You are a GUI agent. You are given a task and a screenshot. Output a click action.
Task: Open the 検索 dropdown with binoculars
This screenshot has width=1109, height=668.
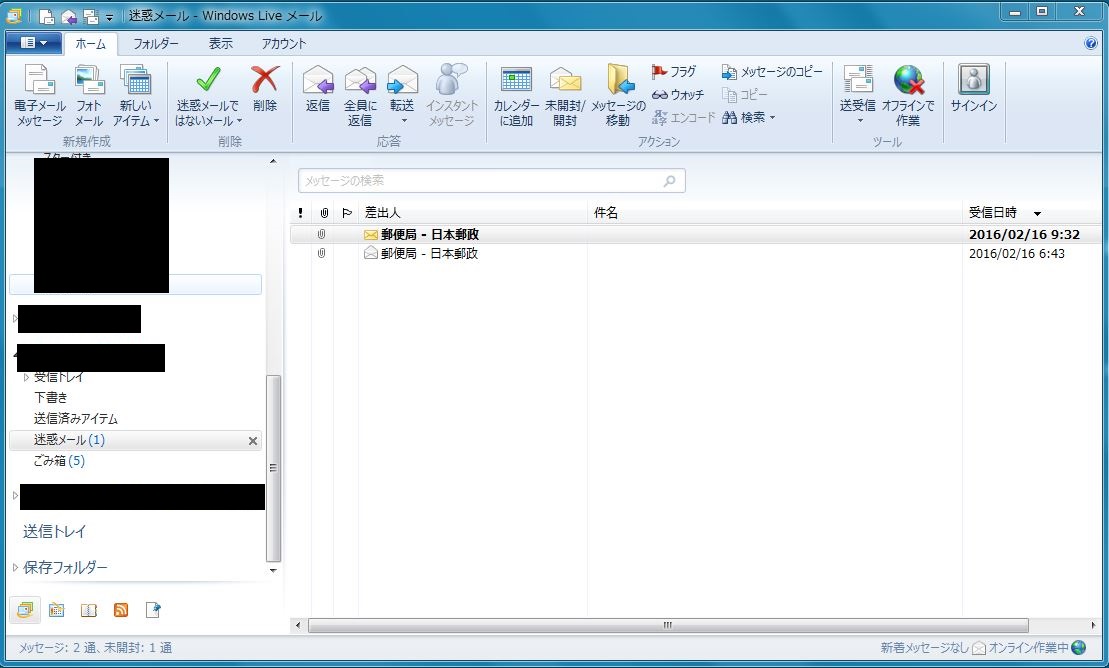(748, 117)
